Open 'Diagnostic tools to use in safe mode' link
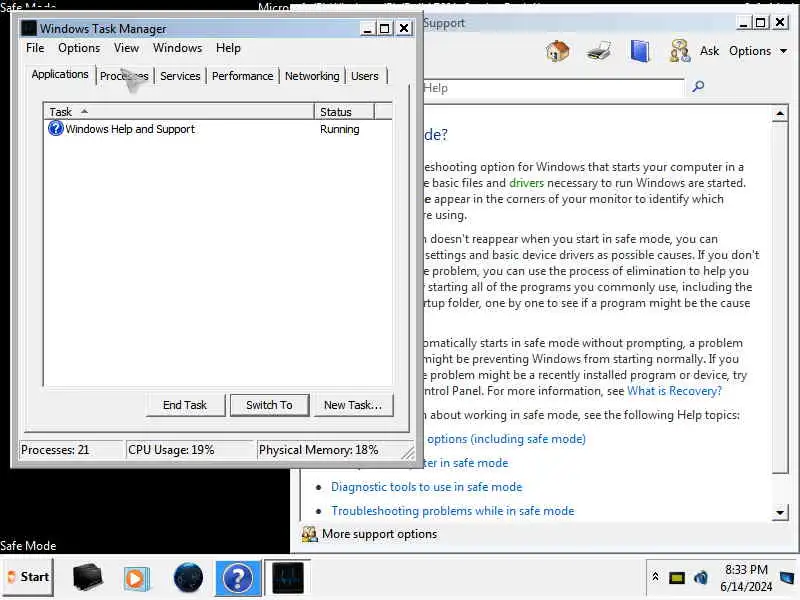This screenshot has height=600, width=800. (x=427, y=487)
